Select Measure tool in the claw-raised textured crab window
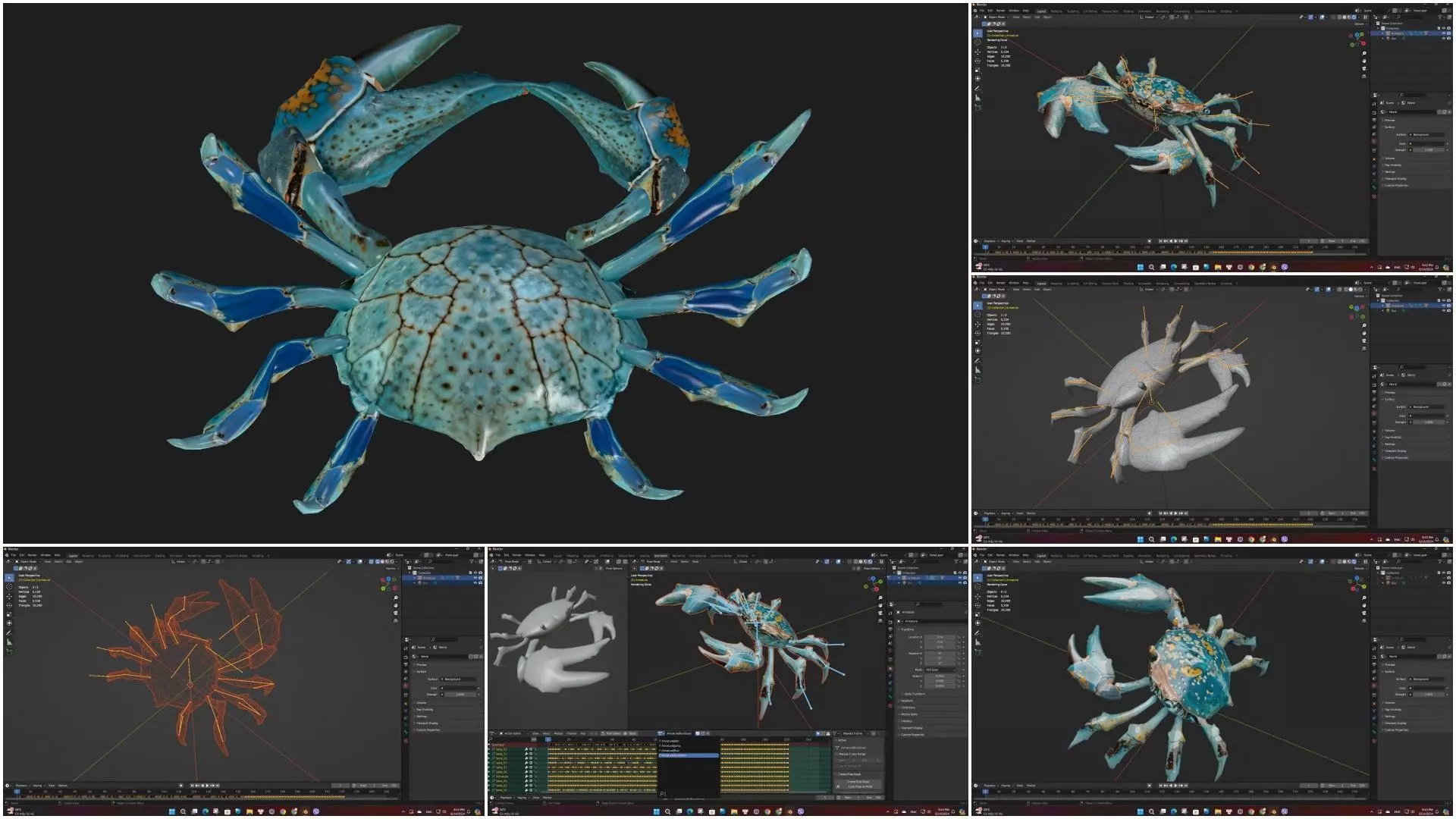Image resolution: width=1456 pixels, height=819 pixels. [978, 642]
